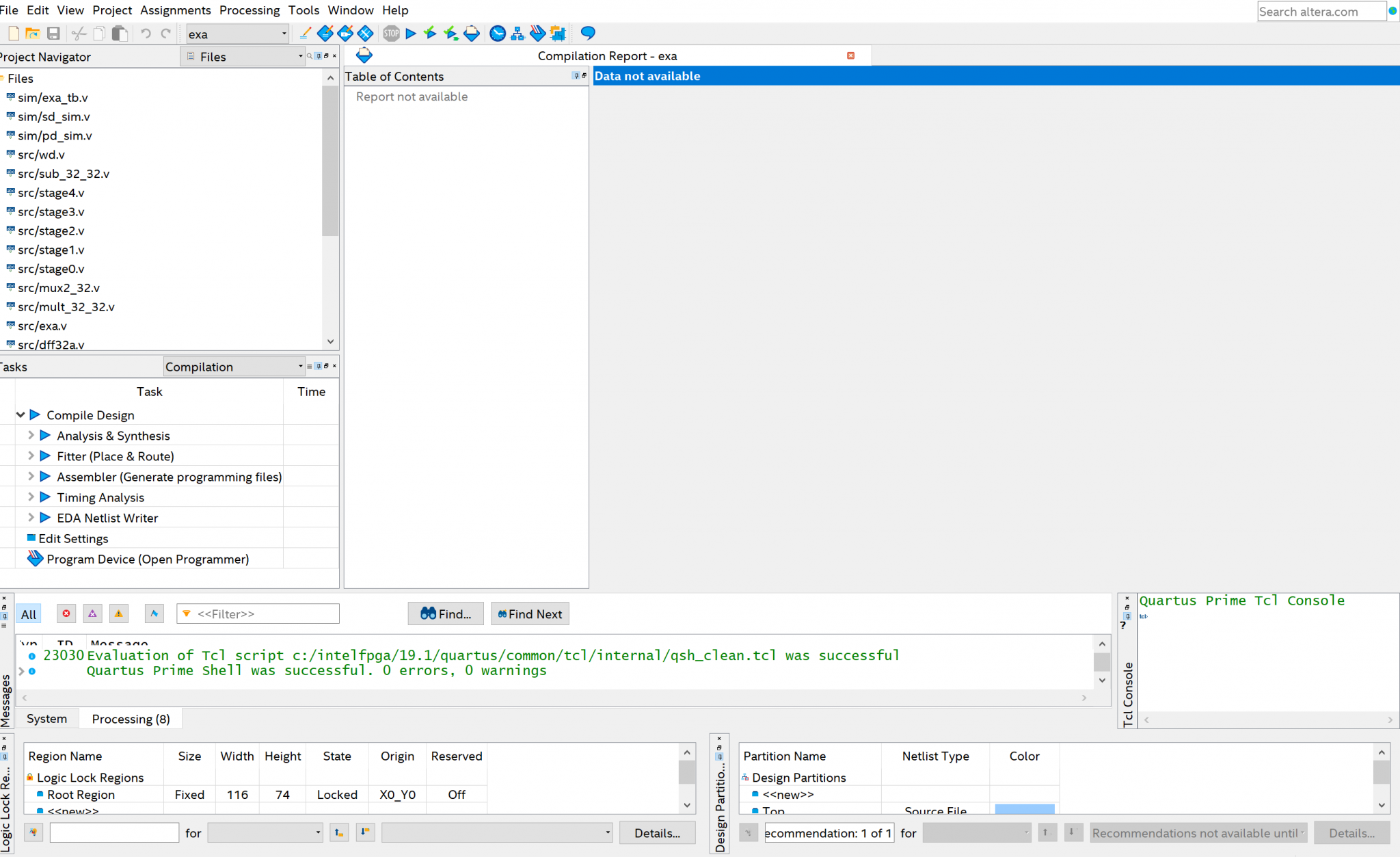Viewport: 1400px width, 857px height.
Task: Toggle warning messages filter button
Action: (x=119, y=614)
